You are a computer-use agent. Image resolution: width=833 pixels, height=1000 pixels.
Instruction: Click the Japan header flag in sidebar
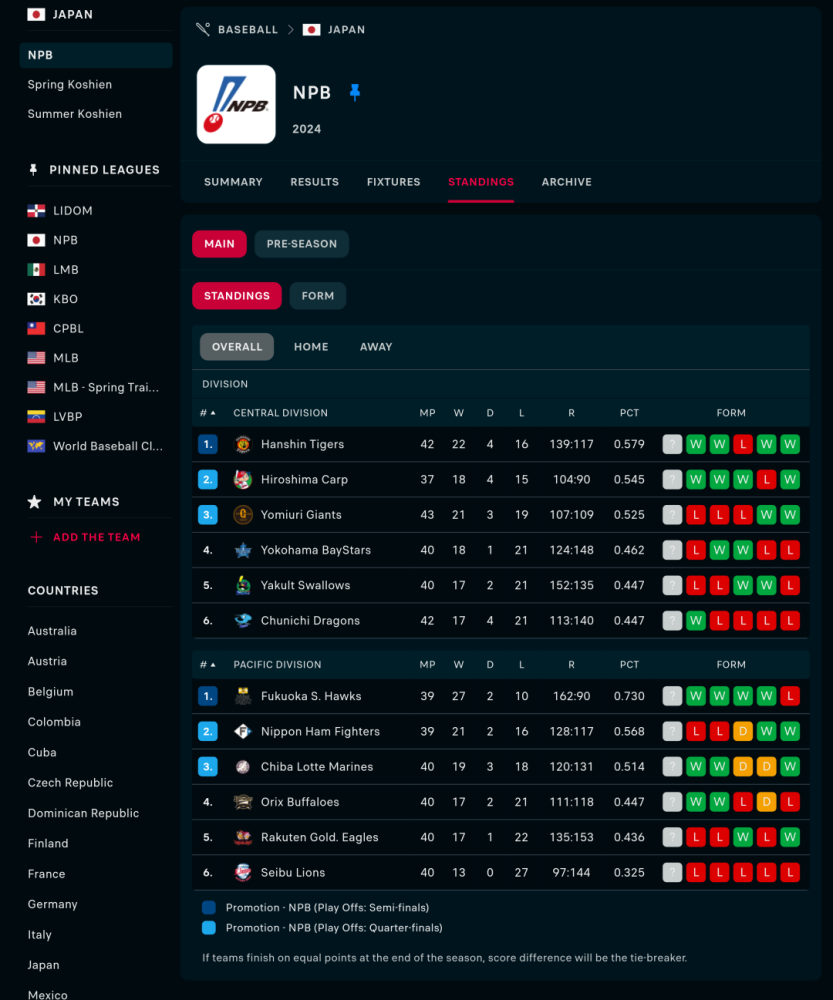[36, 14]
